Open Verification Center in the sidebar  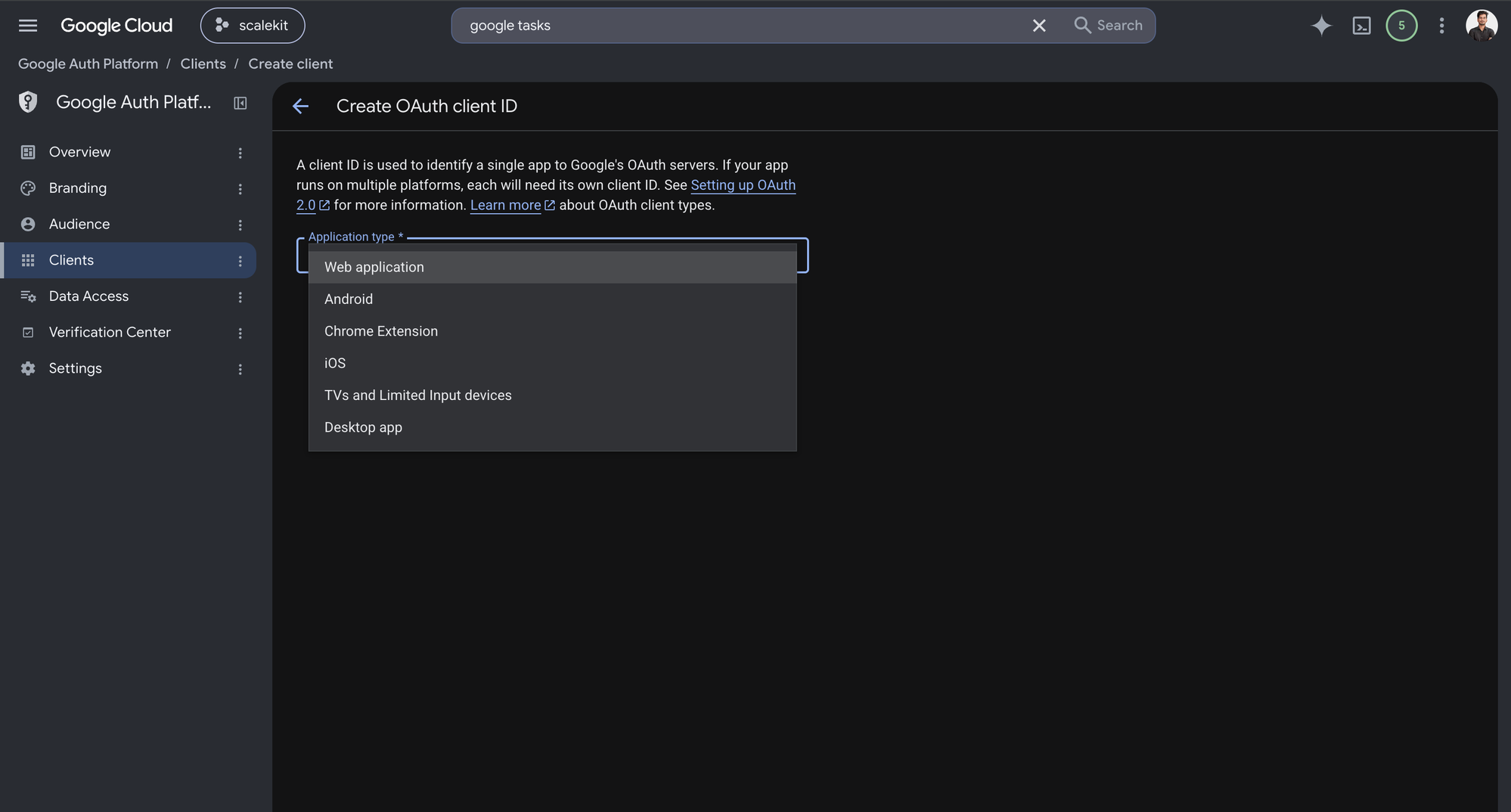tap(128, 333)
